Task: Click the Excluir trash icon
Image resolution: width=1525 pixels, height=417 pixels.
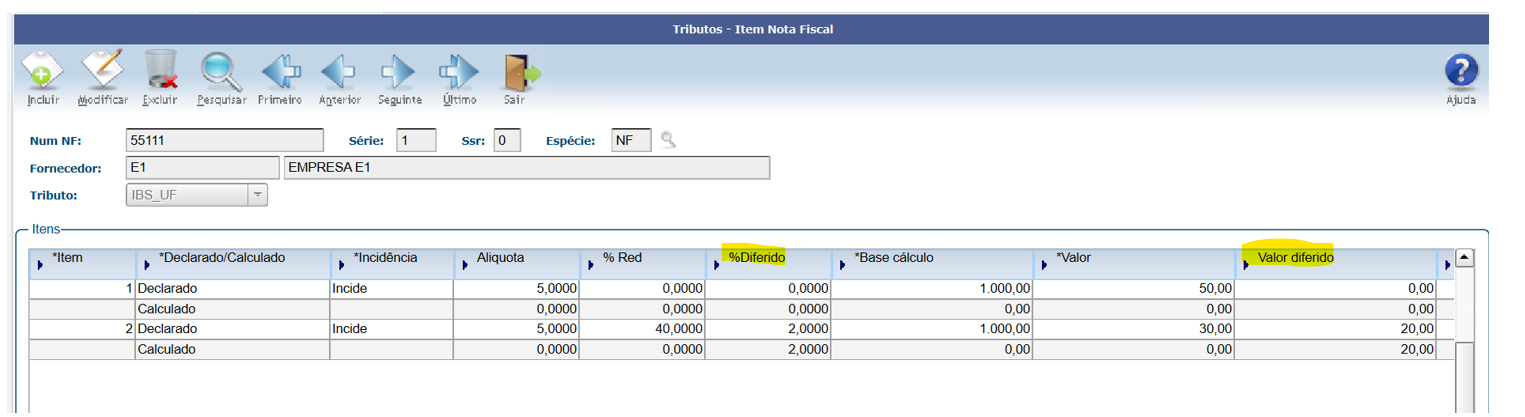Action: (x=160, y=72)
